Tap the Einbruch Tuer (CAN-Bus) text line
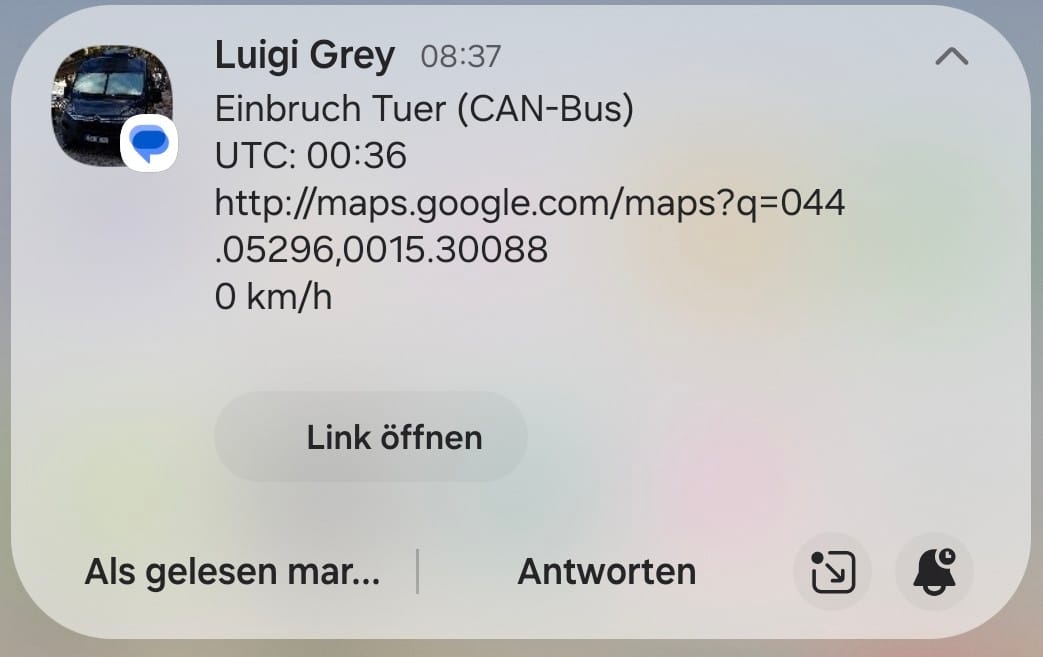The image size is (1043, 657). tap(424, 108)
